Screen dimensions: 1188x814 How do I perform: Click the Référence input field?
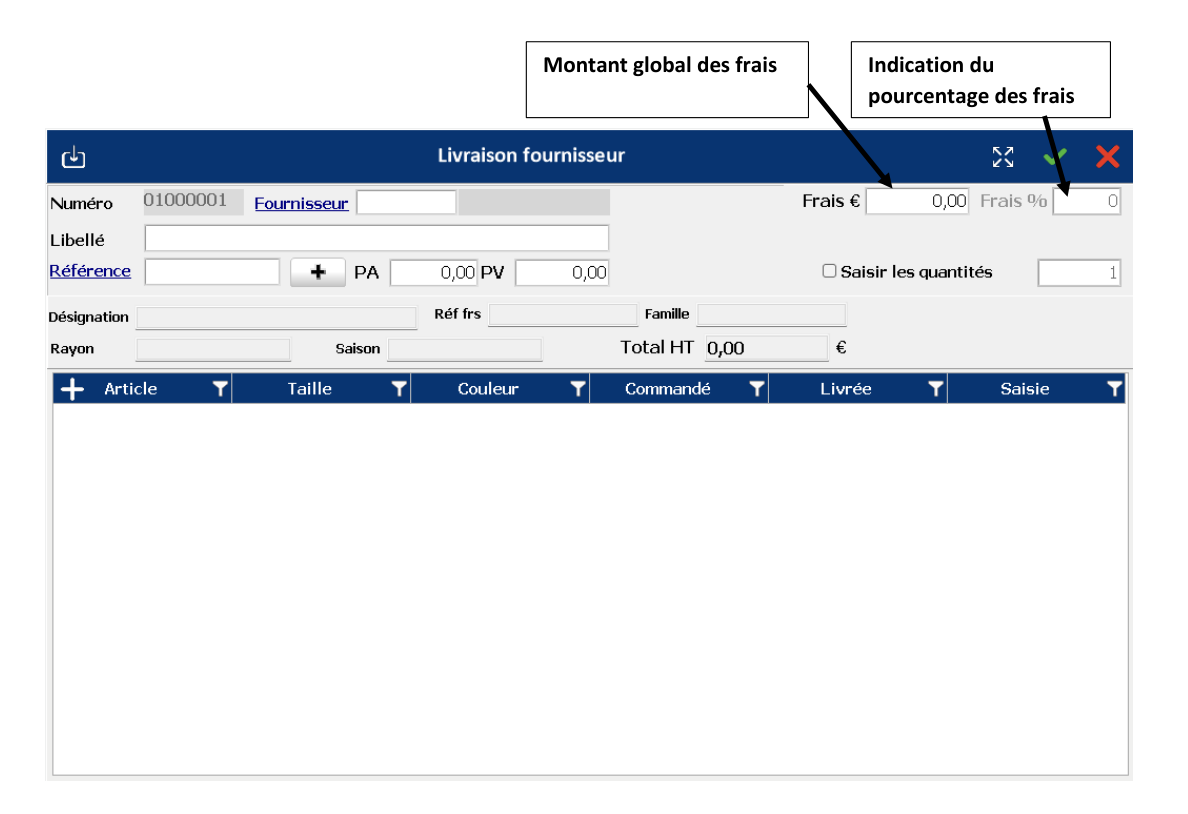pyautogui.click(x=212, y=272)
